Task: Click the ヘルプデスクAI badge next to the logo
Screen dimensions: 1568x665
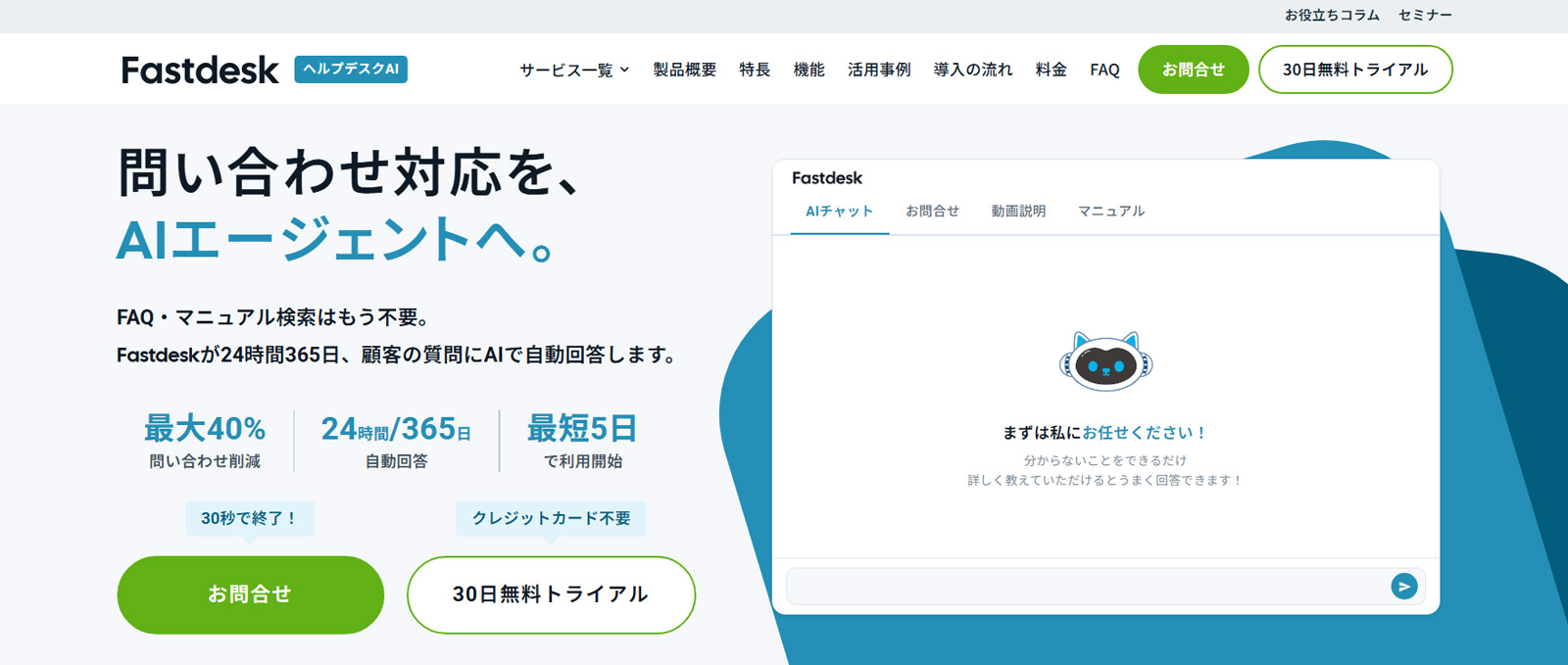Action: click(351, 70)
